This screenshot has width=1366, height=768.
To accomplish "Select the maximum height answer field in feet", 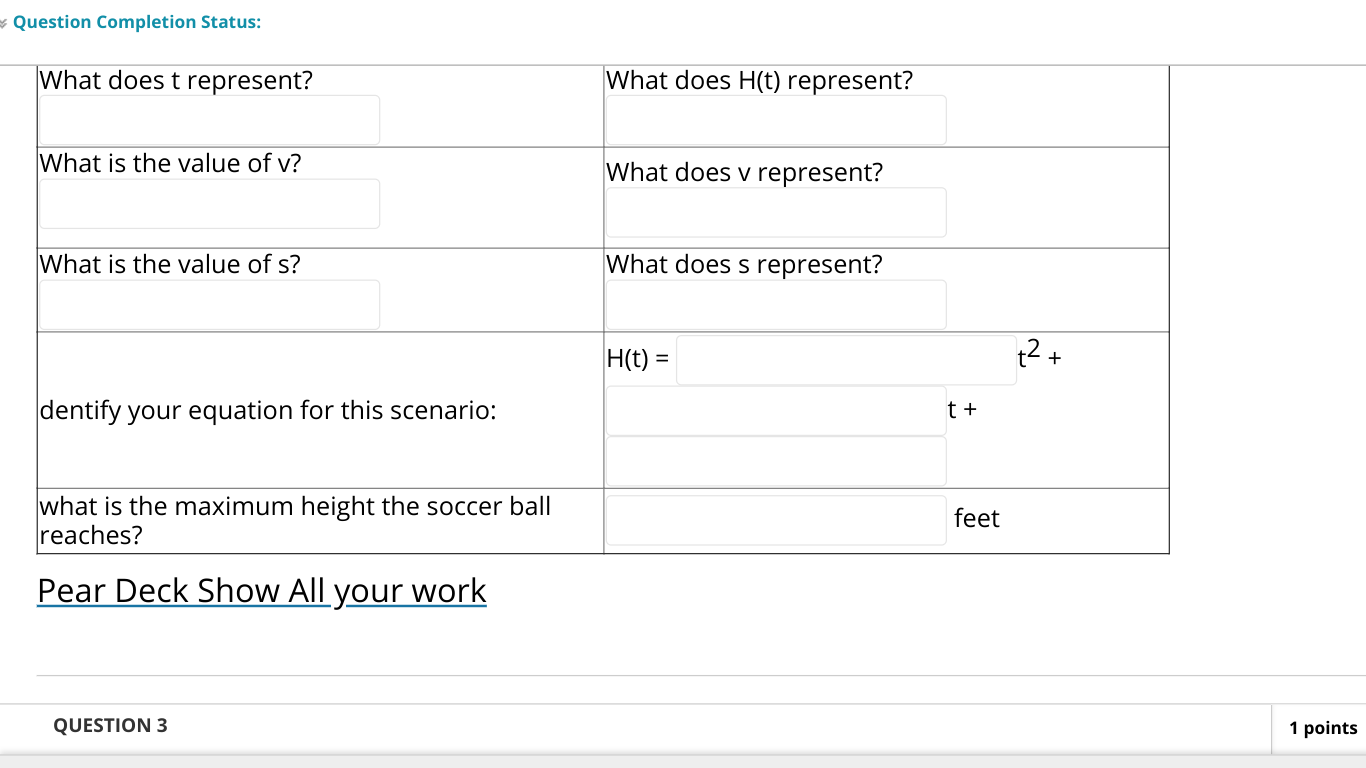I will click(776, 520).
